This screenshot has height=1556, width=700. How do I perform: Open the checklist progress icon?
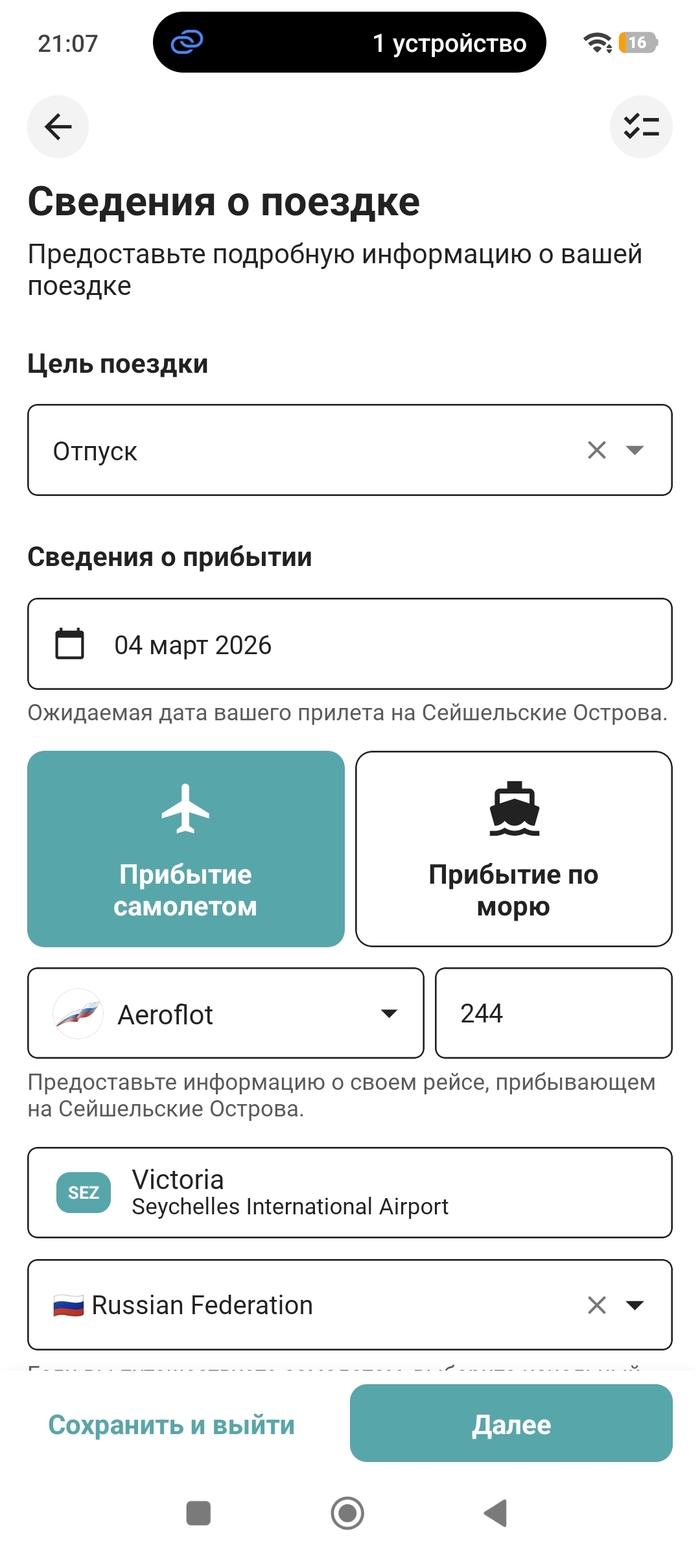pyautogui.click(x=641, y=127)
